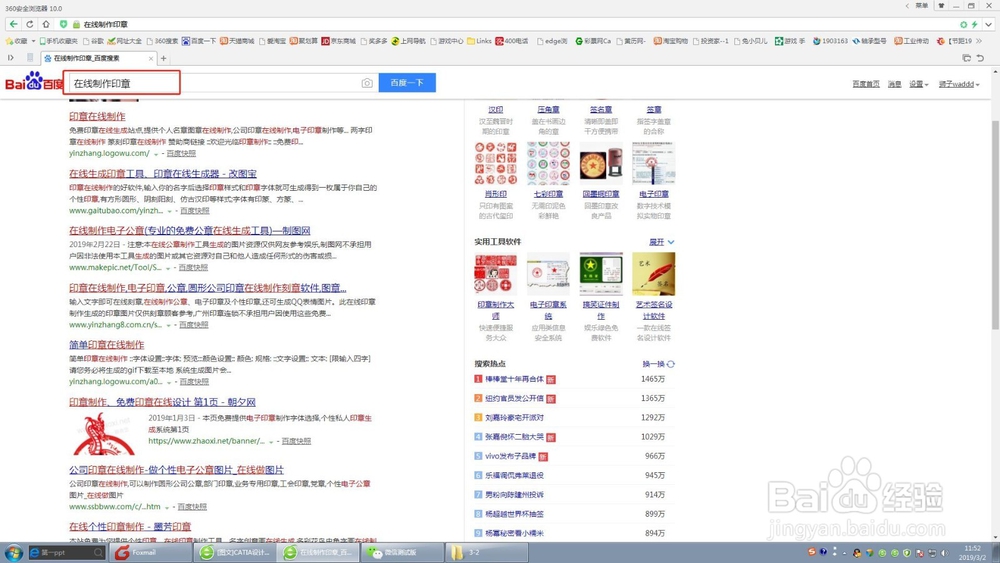This screenshot has width=1000, height=563.
Task: Click the phone icon beside the tab strip
Action: tap(30, 58)
